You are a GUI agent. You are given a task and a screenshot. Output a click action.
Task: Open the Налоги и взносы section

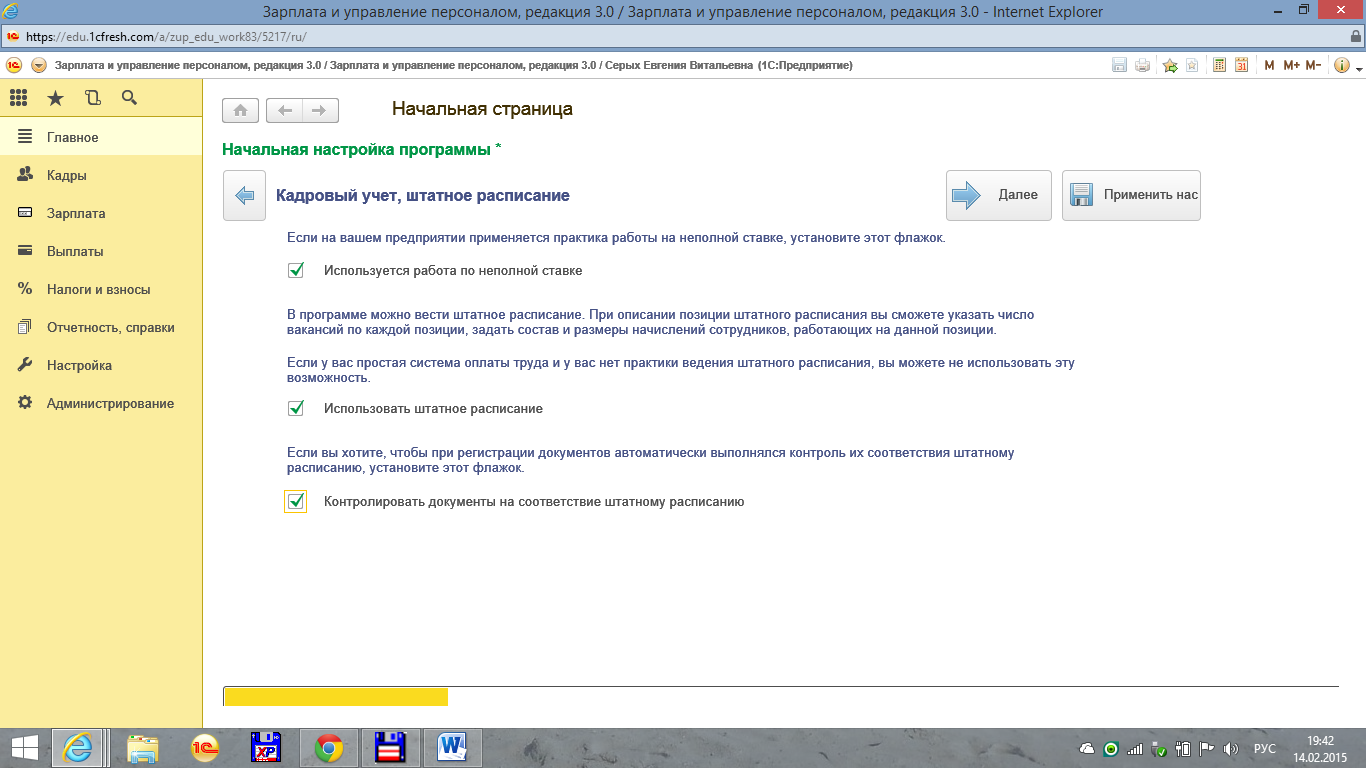[x=101, y=289]
